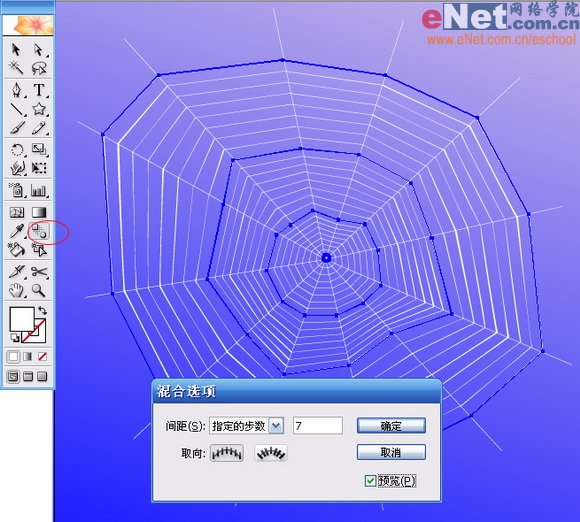Choose the Hand tool
The height and width of the screenshot is (522, 580).
click(x=17, y=290)
